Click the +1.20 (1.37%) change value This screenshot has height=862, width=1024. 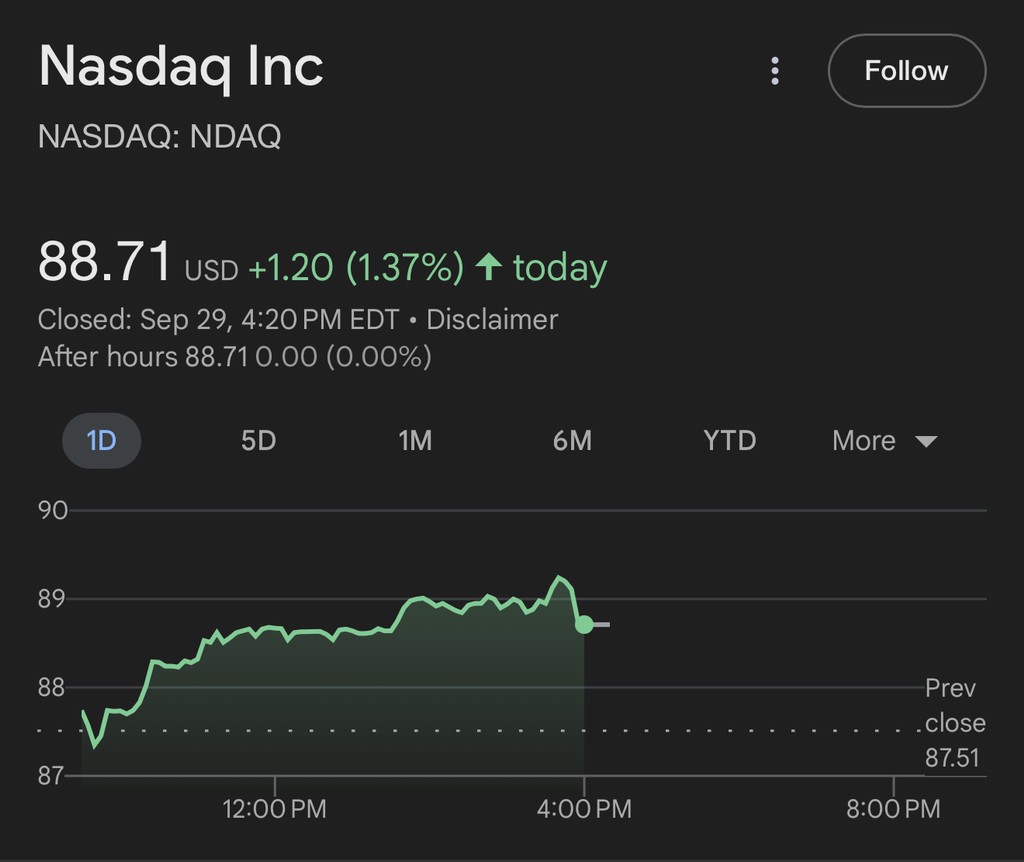[x=356, y=268]
